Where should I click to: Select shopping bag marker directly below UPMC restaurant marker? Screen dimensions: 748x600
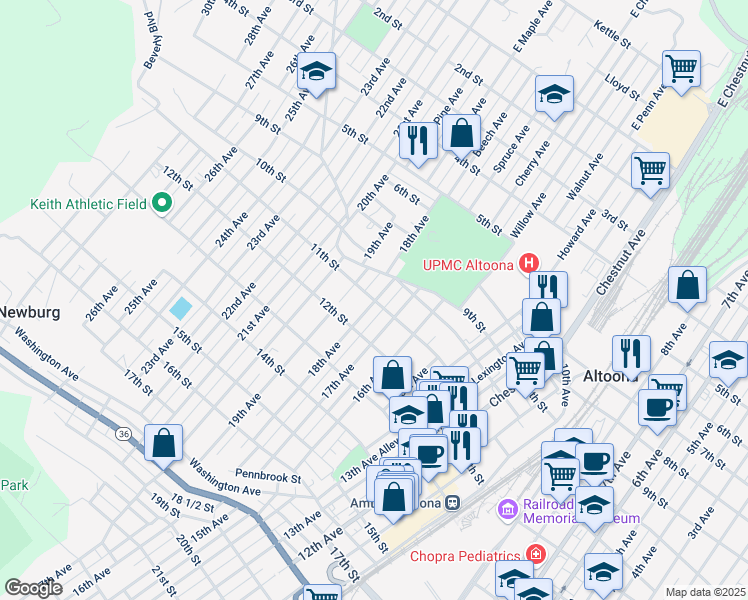[x=541, y=319]
